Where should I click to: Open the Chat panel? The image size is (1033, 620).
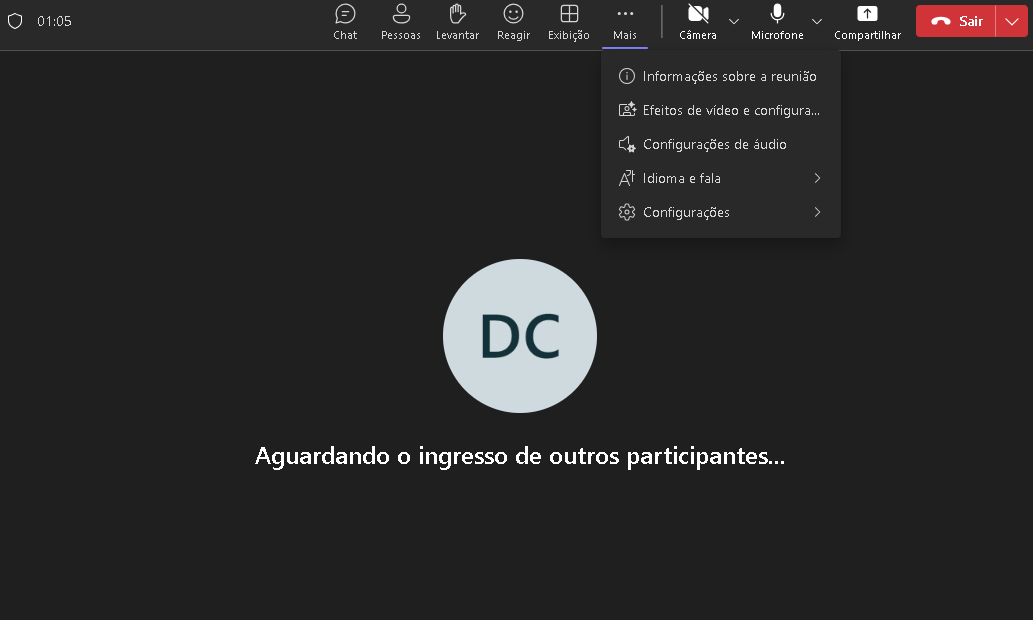click(345, 22)
